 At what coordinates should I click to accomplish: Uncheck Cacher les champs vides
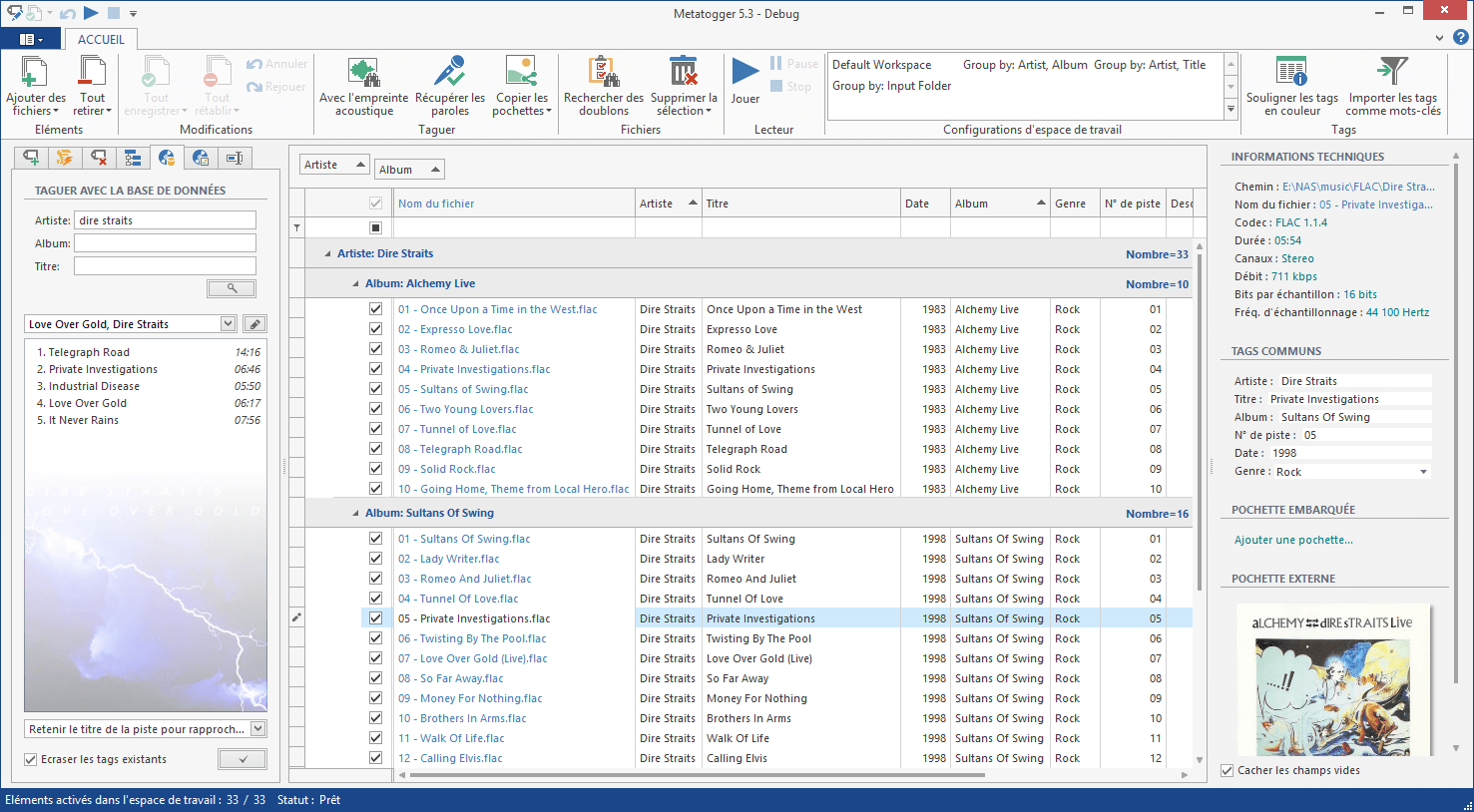pos(1228,771)
